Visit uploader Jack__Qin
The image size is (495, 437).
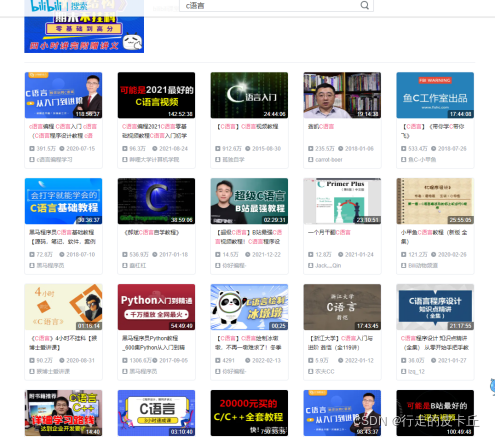328,266
